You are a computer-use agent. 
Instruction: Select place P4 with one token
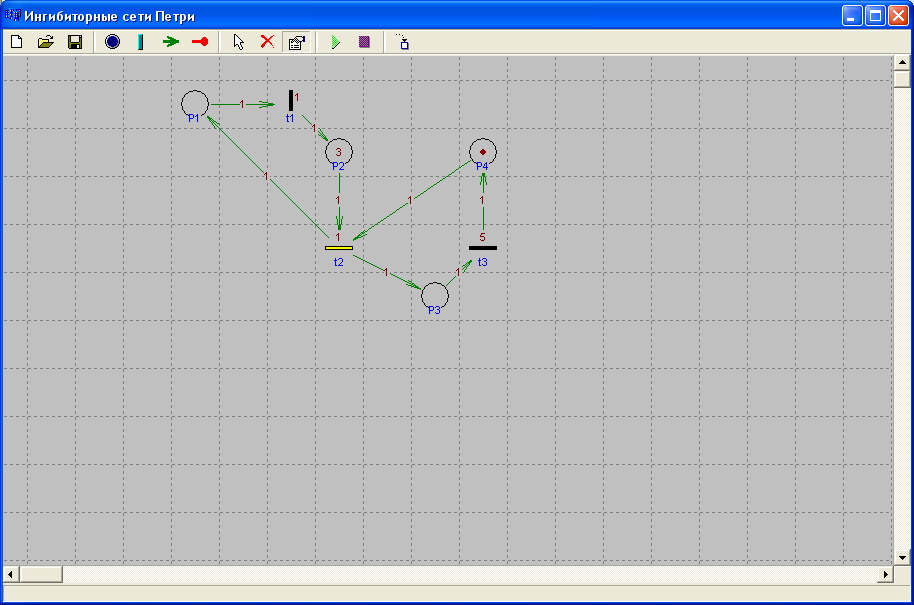click(483, 153)
